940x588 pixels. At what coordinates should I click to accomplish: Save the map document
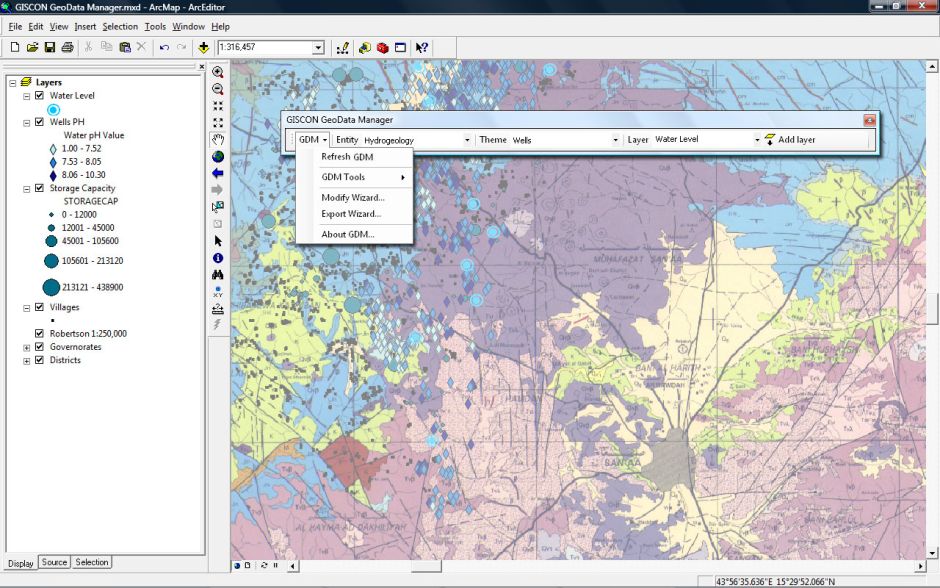coord(50,47)
